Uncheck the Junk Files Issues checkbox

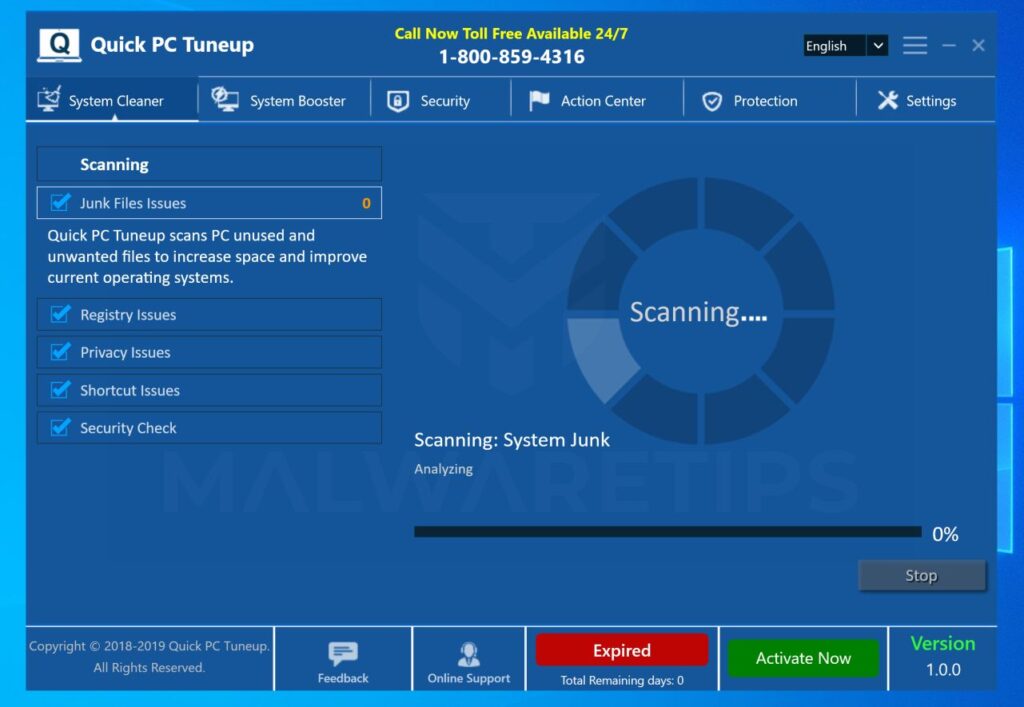pyautogui.click(x=60, y=202)
